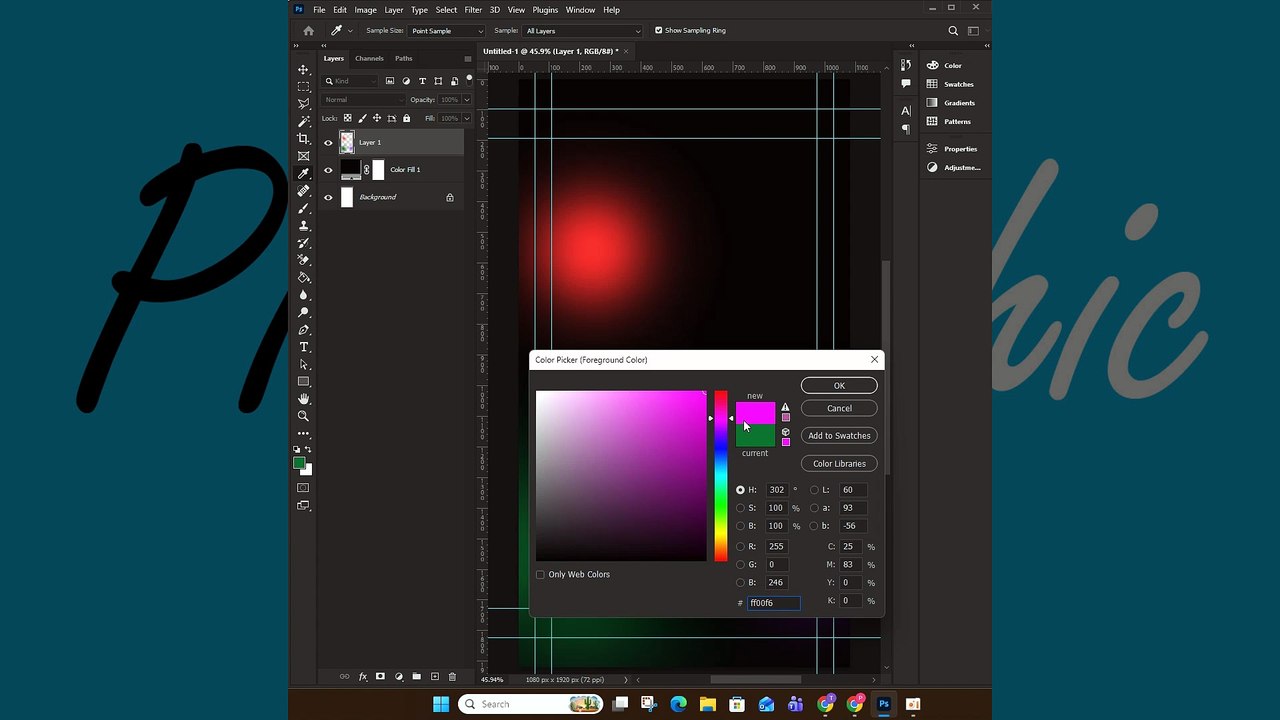This screenshot has height=720, width=1280.
Task: Select the Hand tool
Action: [303, 399]
